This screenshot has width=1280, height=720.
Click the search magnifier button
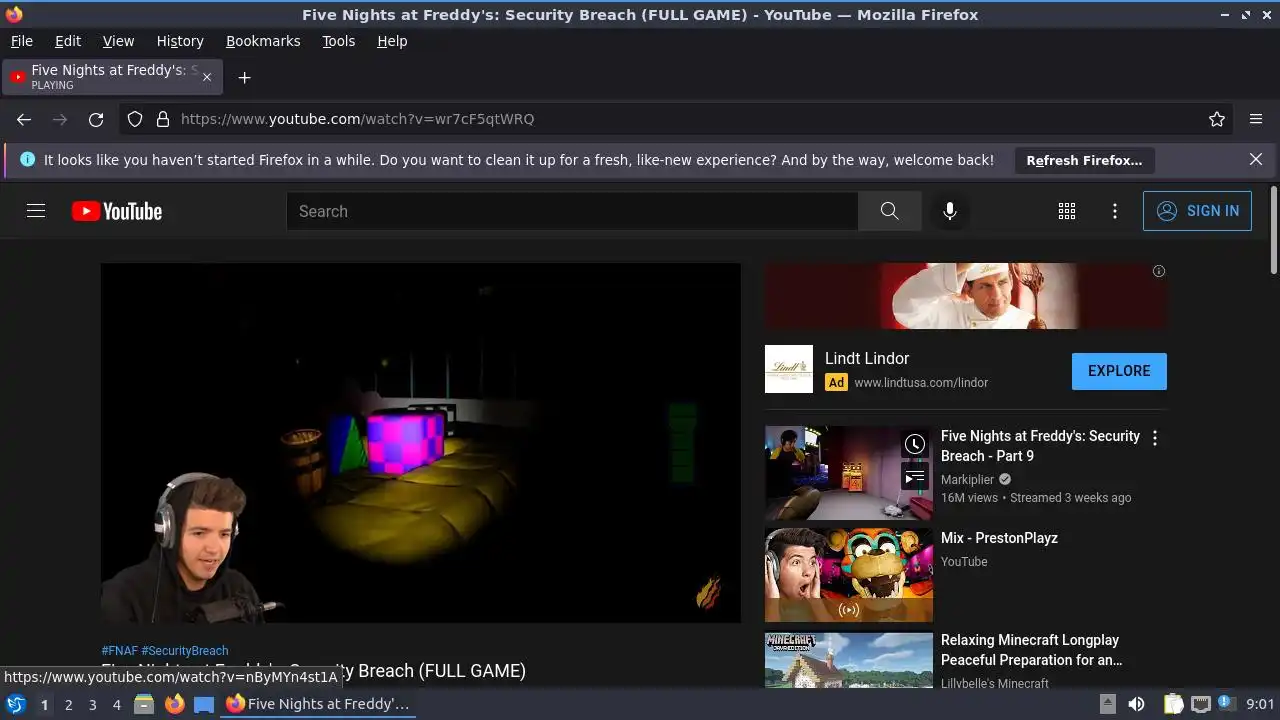pyautogui.click(x=889, y=211)
